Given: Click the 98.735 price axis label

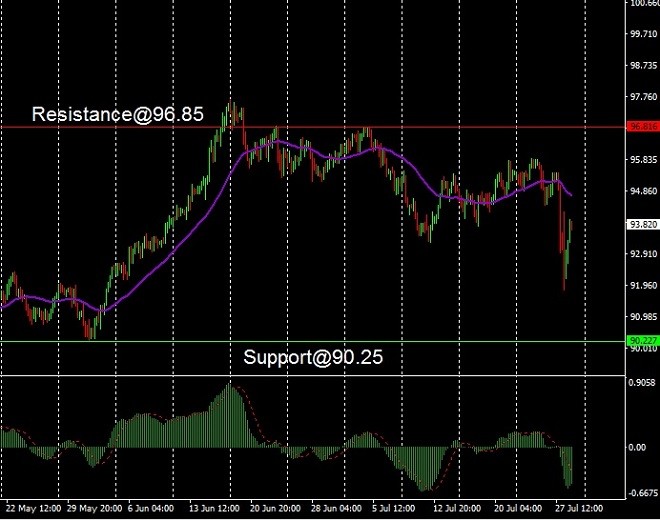Looking at the screenshot, I should pyautogui.click(x=644, y=65).
